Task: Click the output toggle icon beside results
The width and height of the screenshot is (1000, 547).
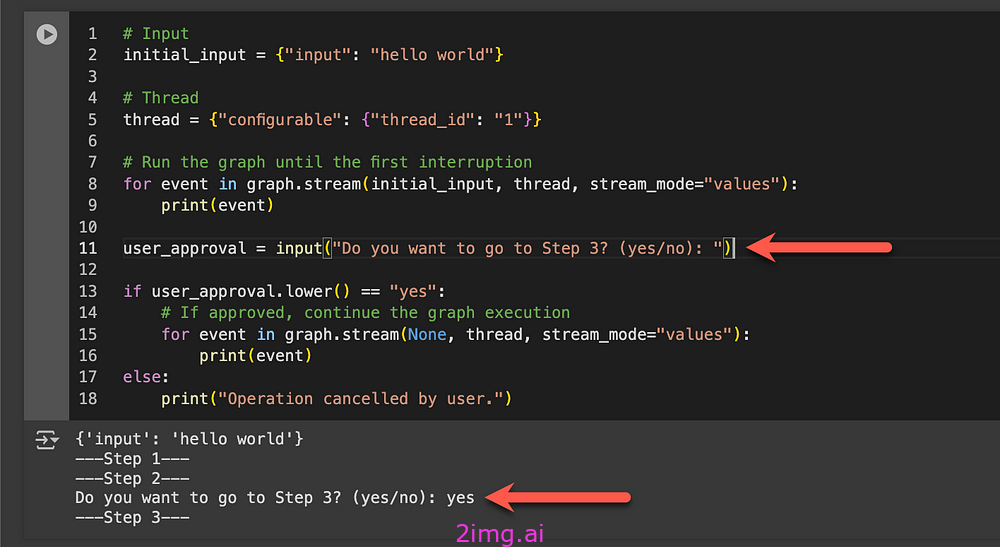Action: click(47, 440)
